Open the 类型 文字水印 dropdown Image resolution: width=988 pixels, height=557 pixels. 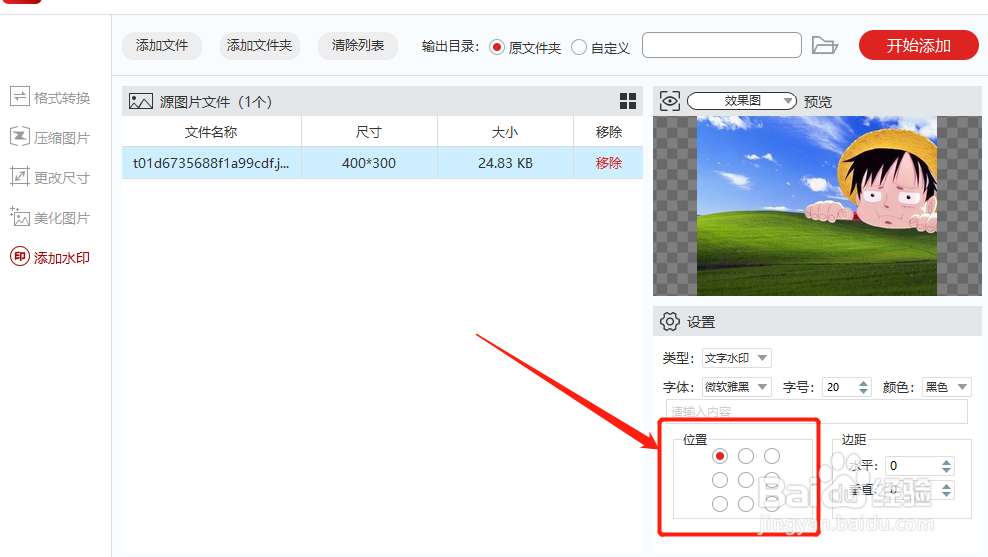pyautogui.click(x=737, y=358)
